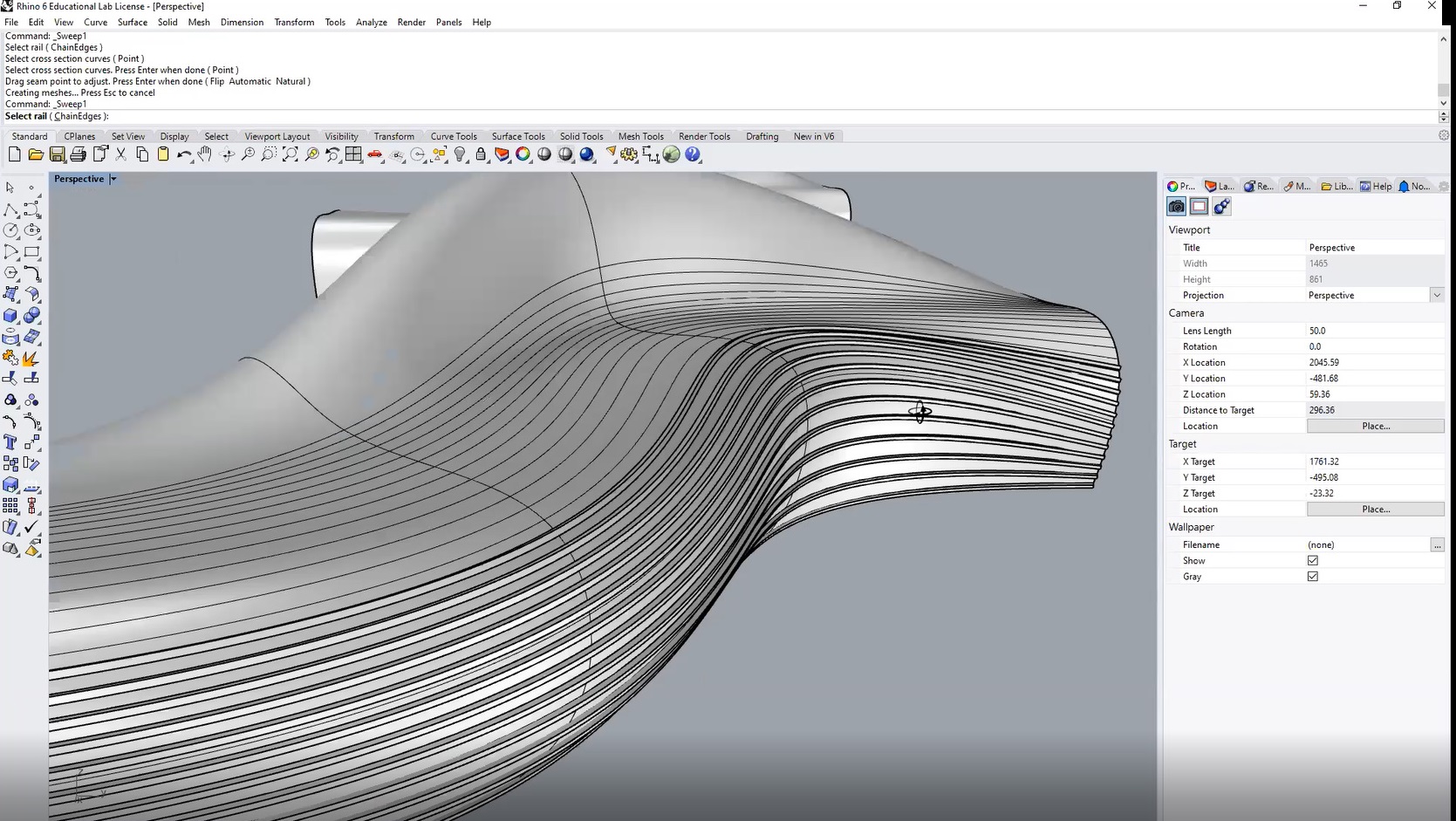Switch to the Curve Tools toolbar tab
This screenshot has height=821, width=1456.
point(454,136)
